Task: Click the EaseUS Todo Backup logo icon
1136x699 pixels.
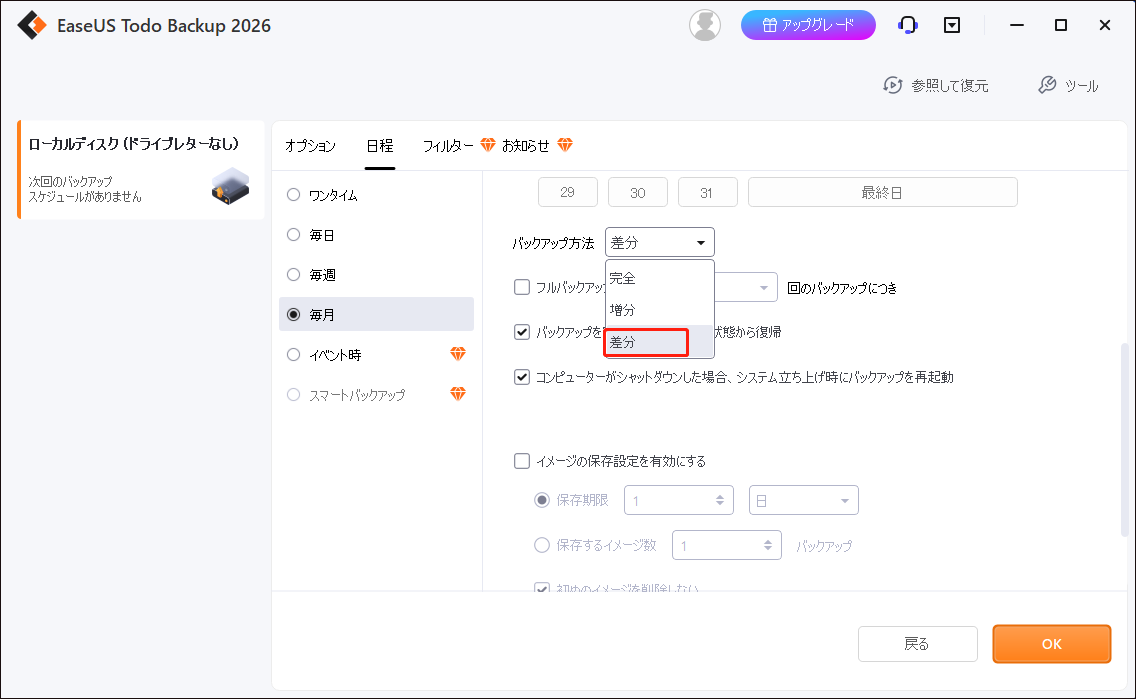Action: click(x=32, y=25)
